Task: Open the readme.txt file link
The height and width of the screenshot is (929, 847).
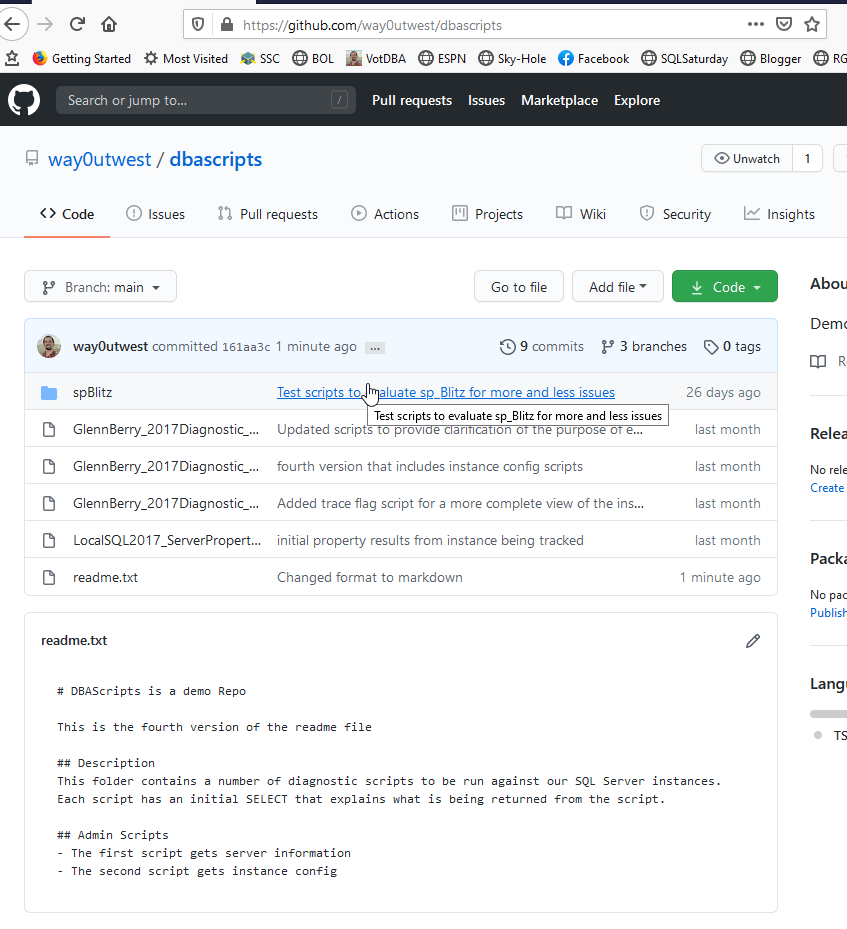Action: pos(105,577)
